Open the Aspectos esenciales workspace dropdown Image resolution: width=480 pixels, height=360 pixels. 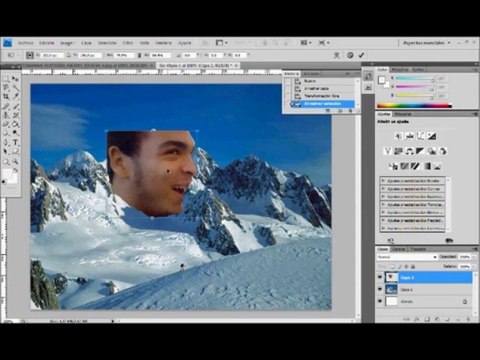(426, 43)
